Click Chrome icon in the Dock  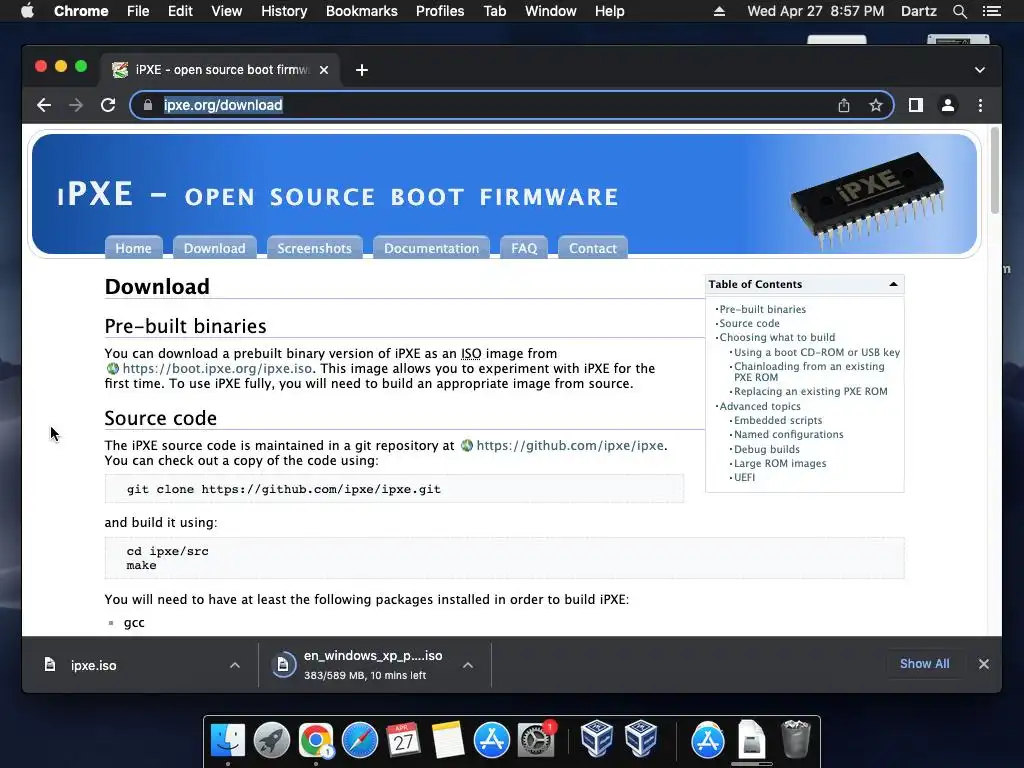point(316,740)
